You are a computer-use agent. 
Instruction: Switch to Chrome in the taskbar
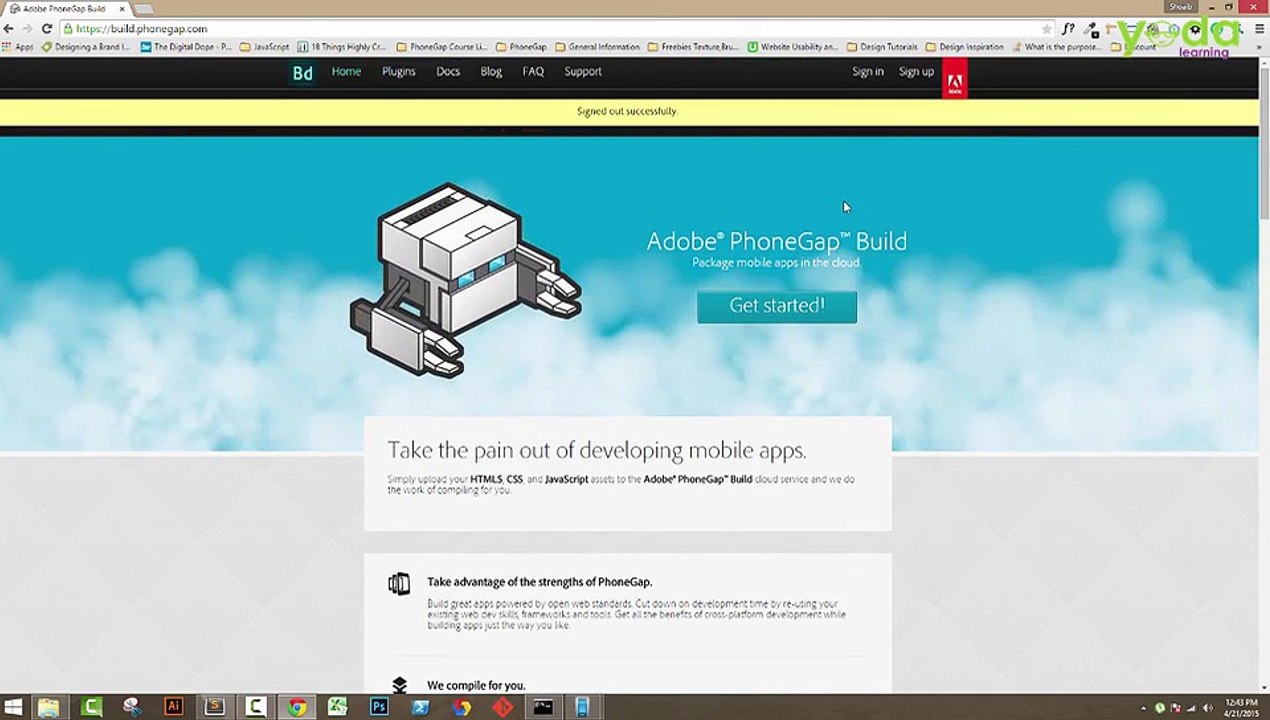(x=297, y=708)
